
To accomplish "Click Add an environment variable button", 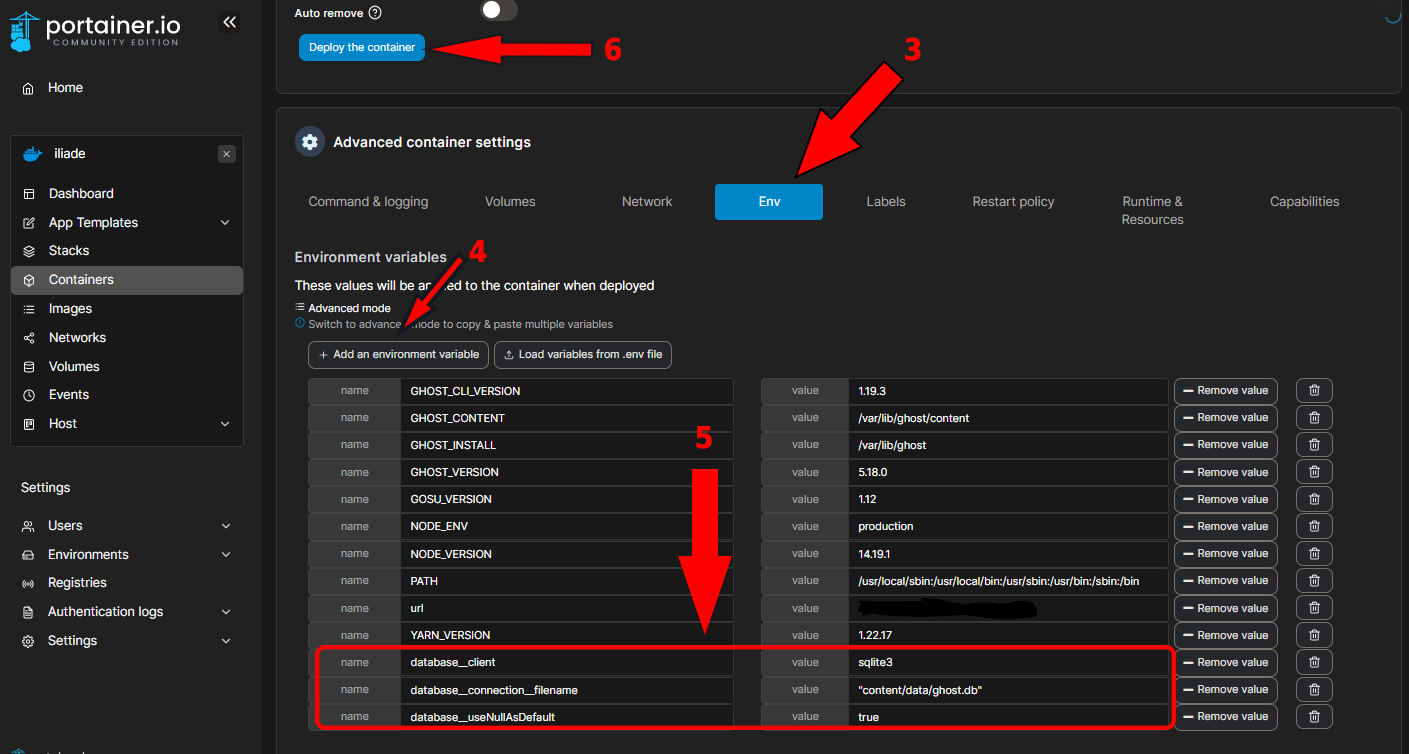I will coord(398,355).
